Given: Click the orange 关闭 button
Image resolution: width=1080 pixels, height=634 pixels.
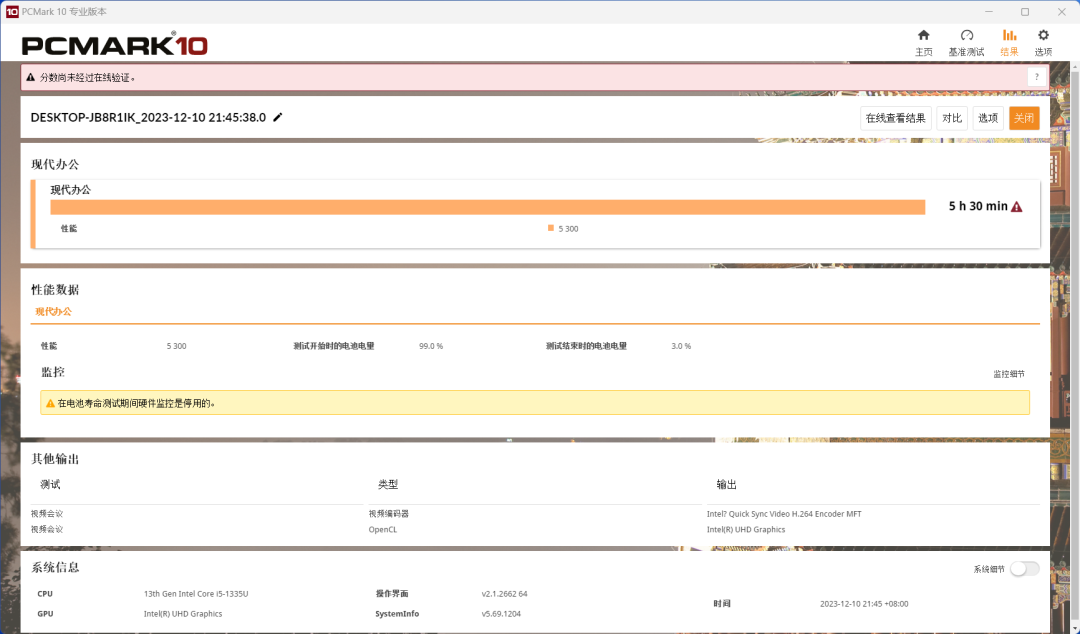Looking at the screenshot, I should click(1024, 118).
